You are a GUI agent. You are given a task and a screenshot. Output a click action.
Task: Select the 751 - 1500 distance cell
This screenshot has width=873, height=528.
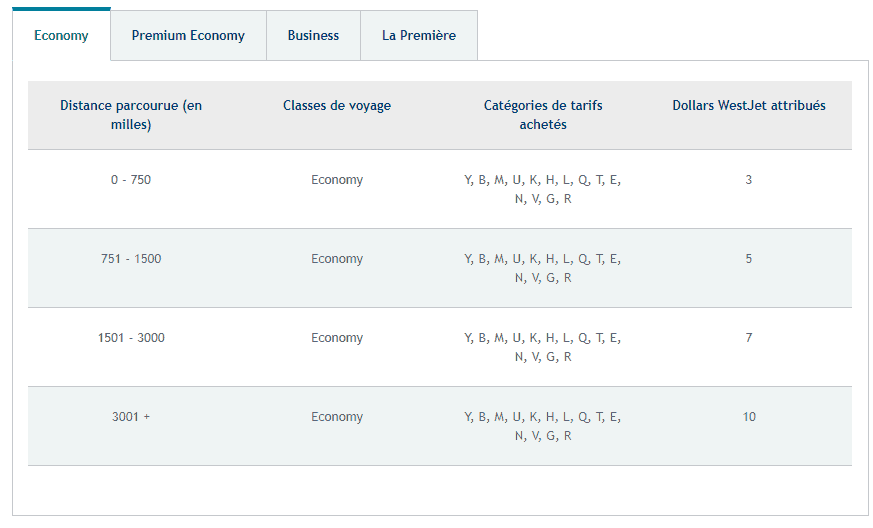click(x=131, y=259)
